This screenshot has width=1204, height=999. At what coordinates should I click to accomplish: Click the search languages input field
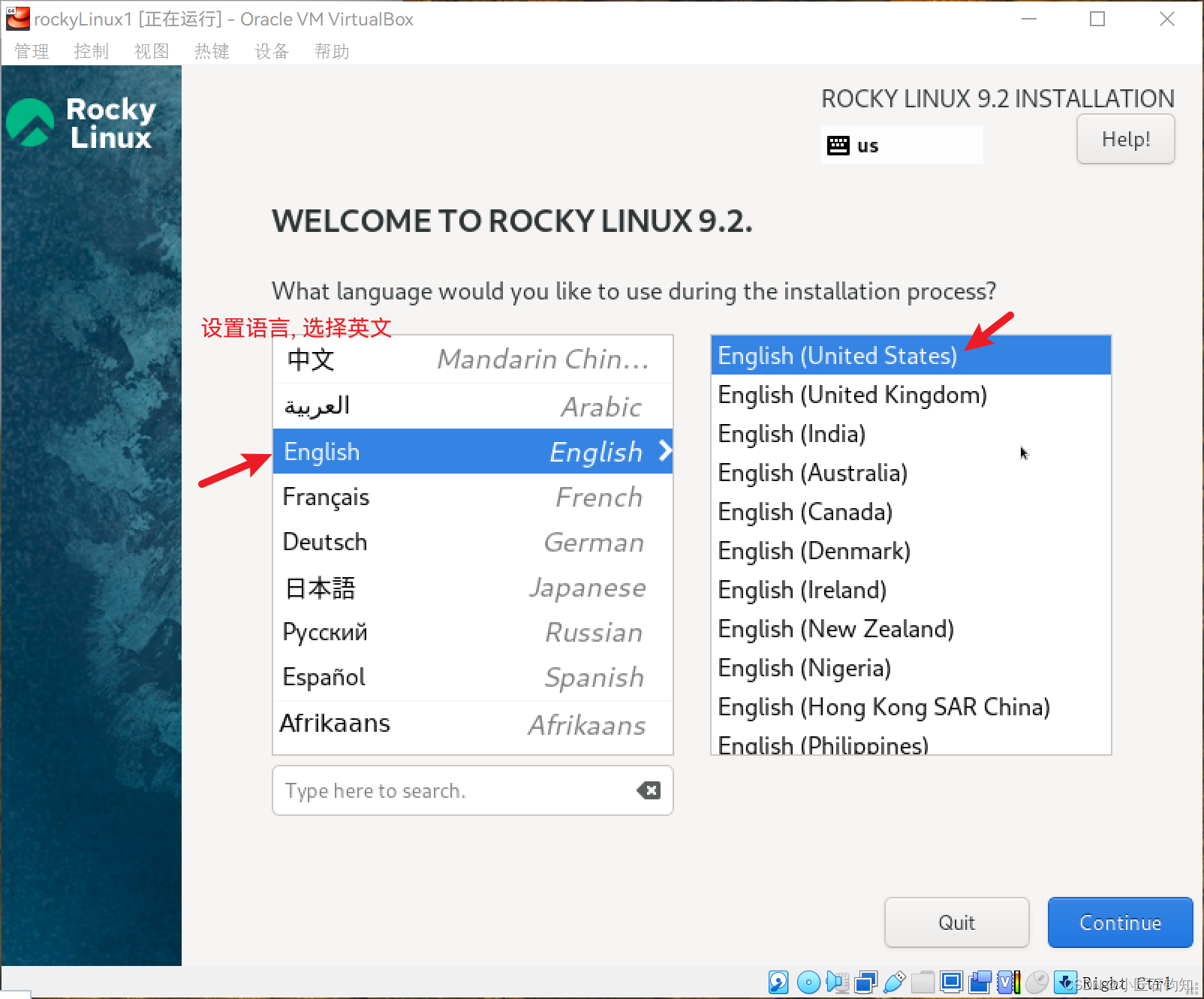(x=473, y=790)
